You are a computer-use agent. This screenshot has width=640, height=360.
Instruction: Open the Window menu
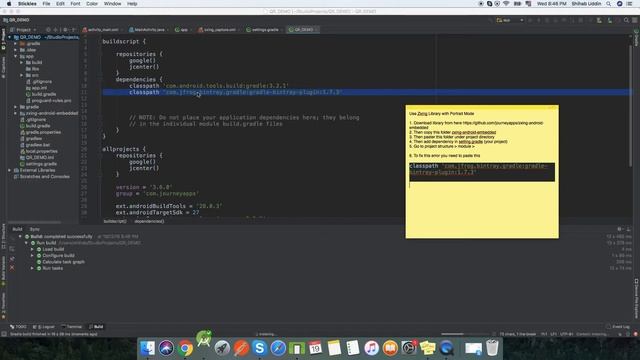coord(112,4)
